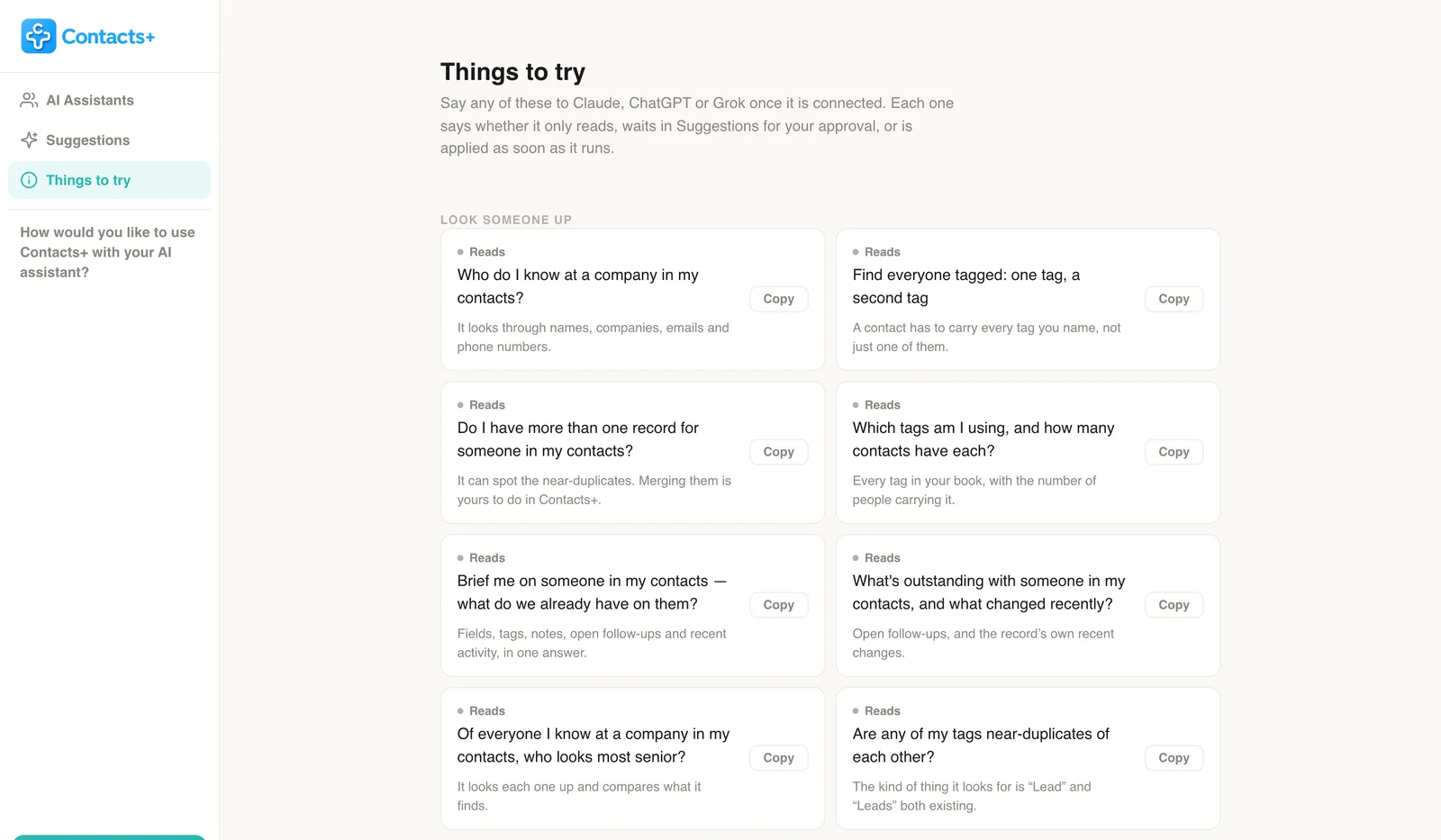Click the 'Brief me on someone' card title

(x=592, y=592)
